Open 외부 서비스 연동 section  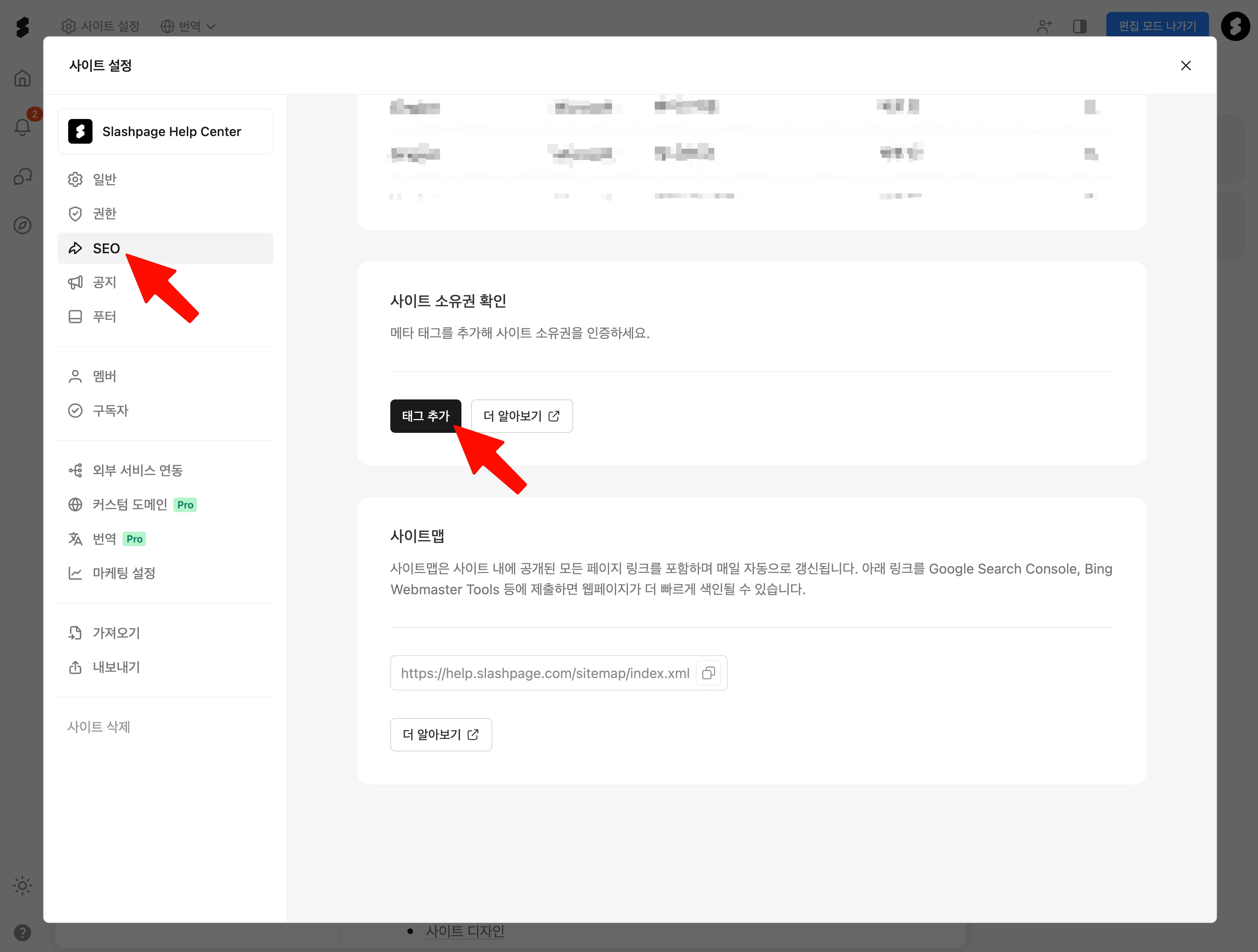[137, 470]
